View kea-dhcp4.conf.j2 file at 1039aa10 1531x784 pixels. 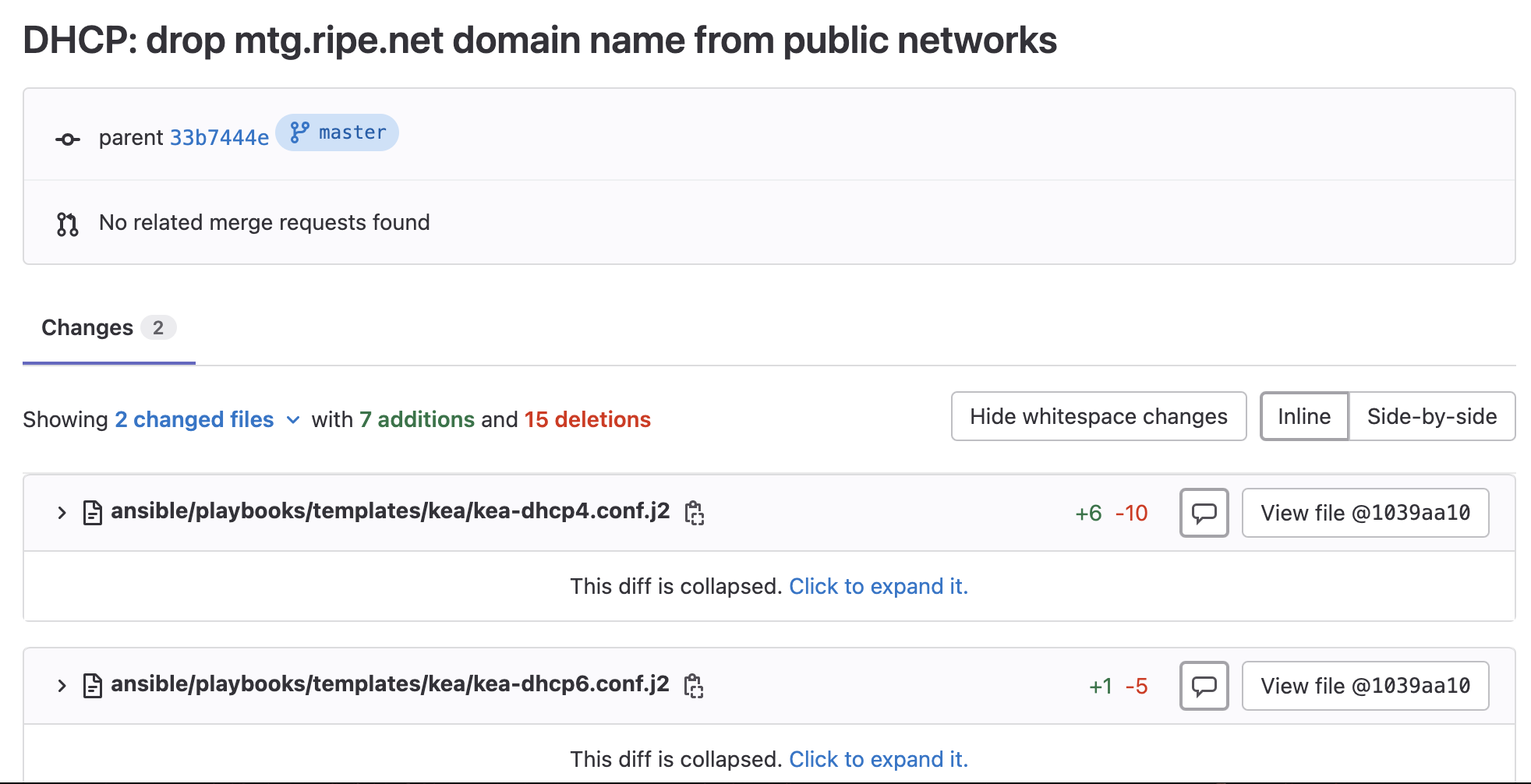[x=1364, y=513]
